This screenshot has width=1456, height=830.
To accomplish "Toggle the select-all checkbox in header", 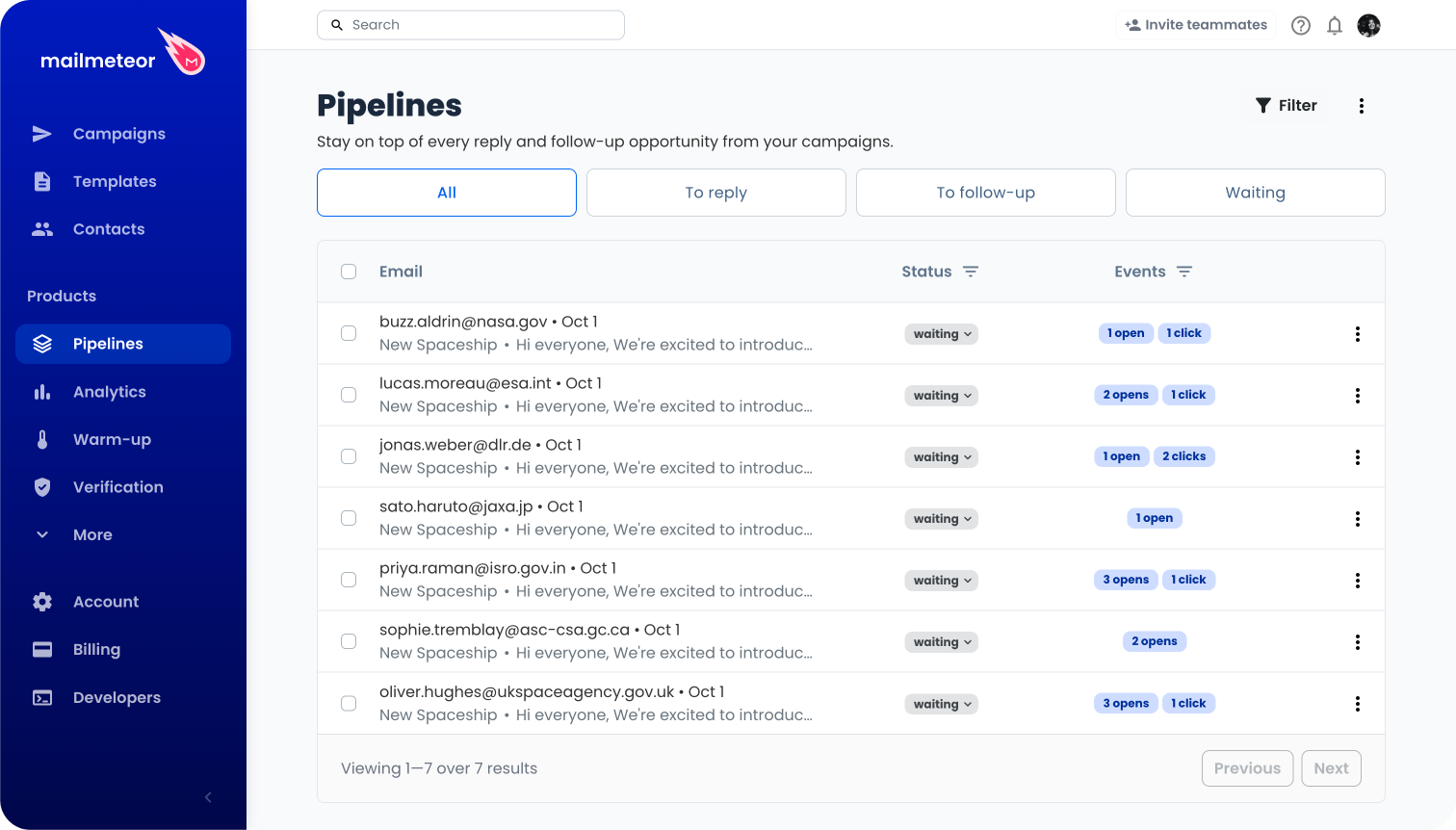I will click(349, 272).
